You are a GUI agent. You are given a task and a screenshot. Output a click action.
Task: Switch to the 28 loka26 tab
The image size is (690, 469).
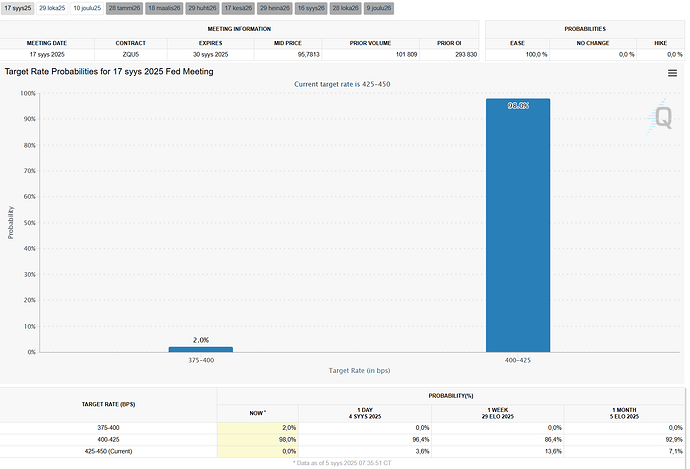click(346, 8)
